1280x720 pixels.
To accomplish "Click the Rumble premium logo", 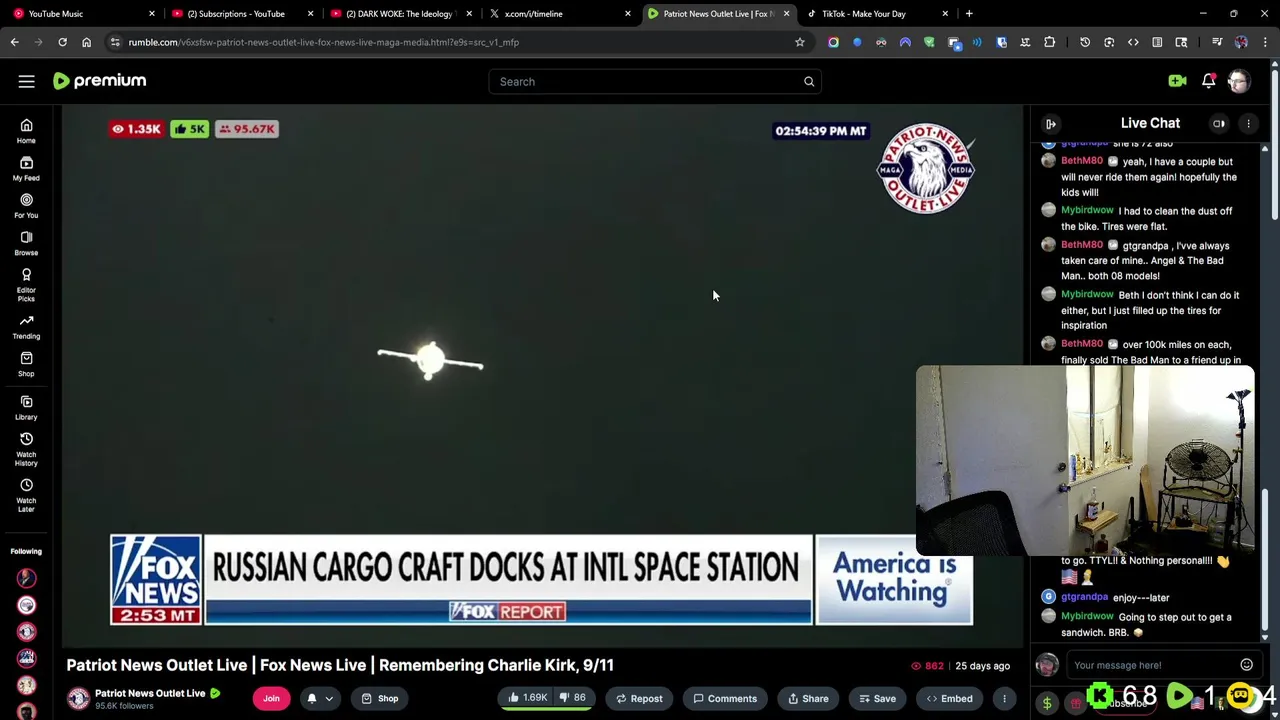I will click(99, 81).
